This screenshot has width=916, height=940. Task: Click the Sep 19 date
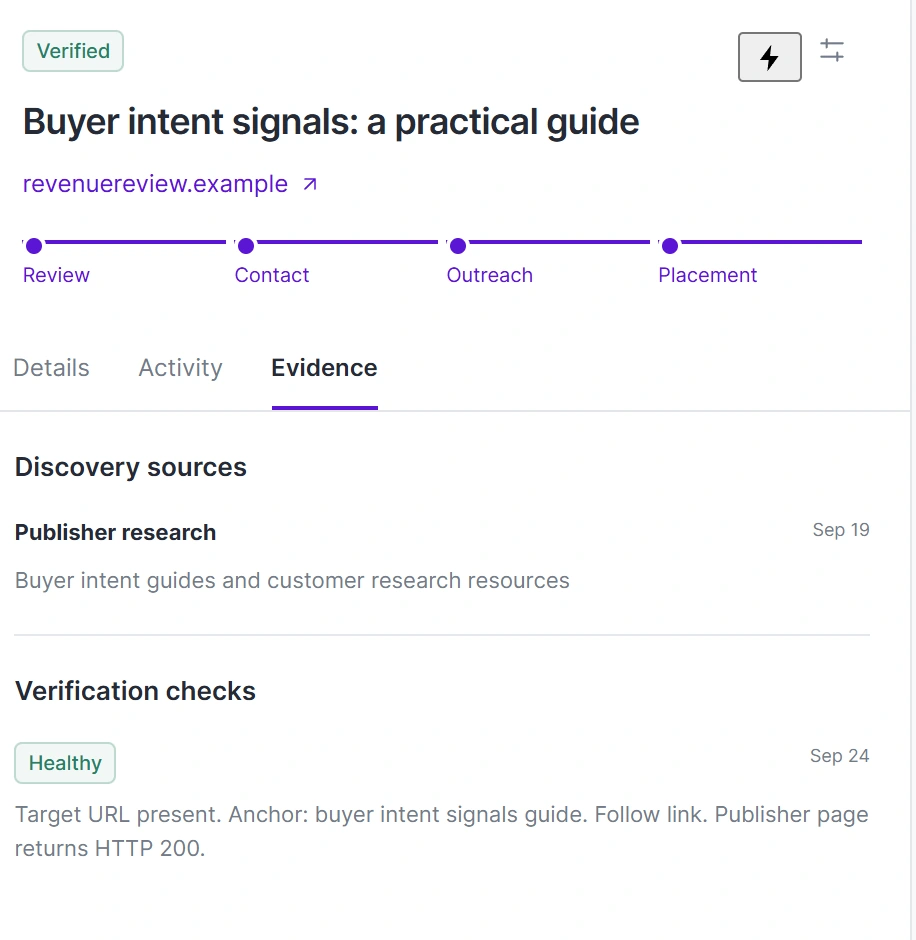[x=841, y=530]
